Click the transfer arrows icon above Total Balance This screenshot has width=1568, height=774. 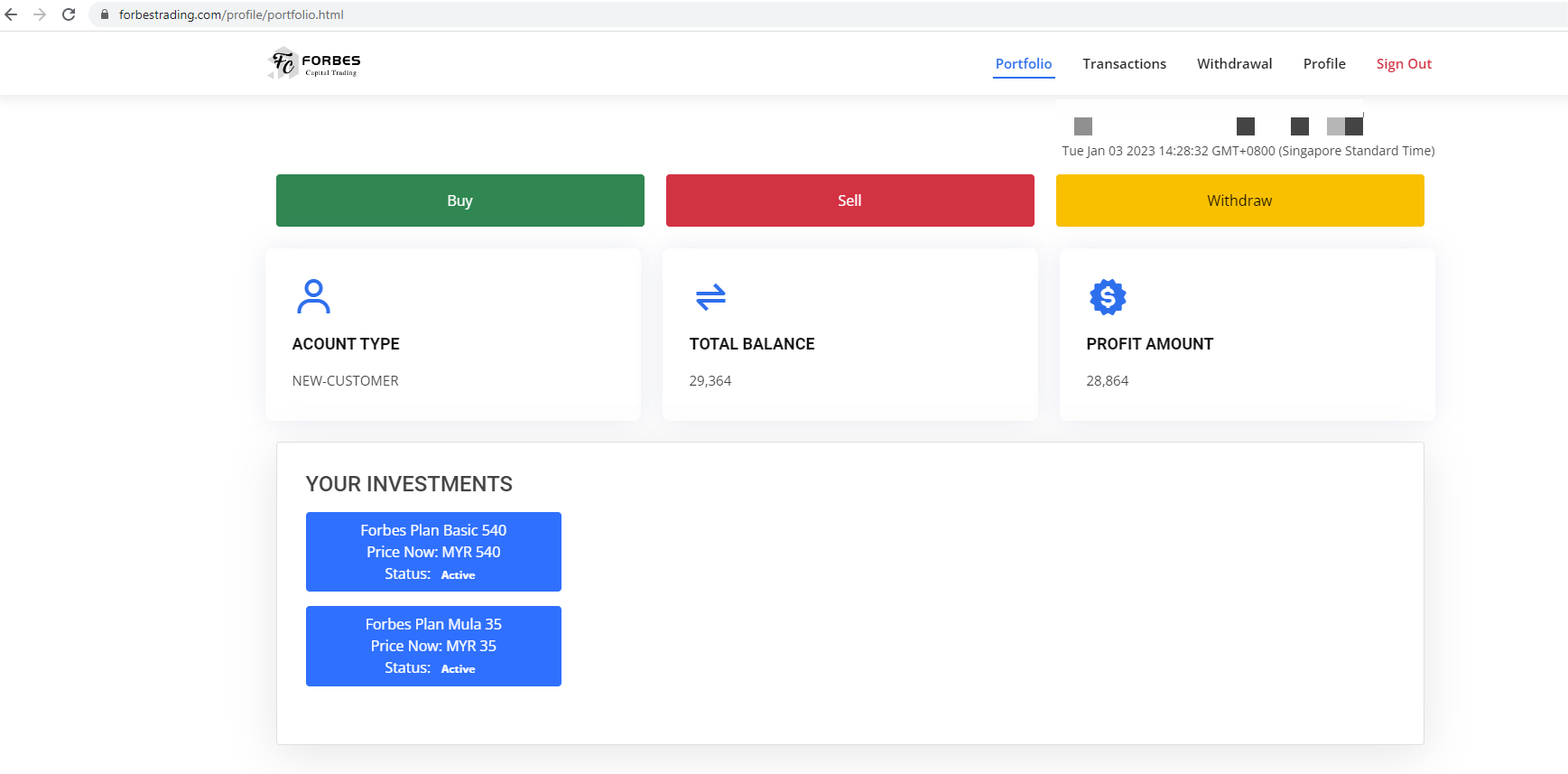(x=710, y=297)
